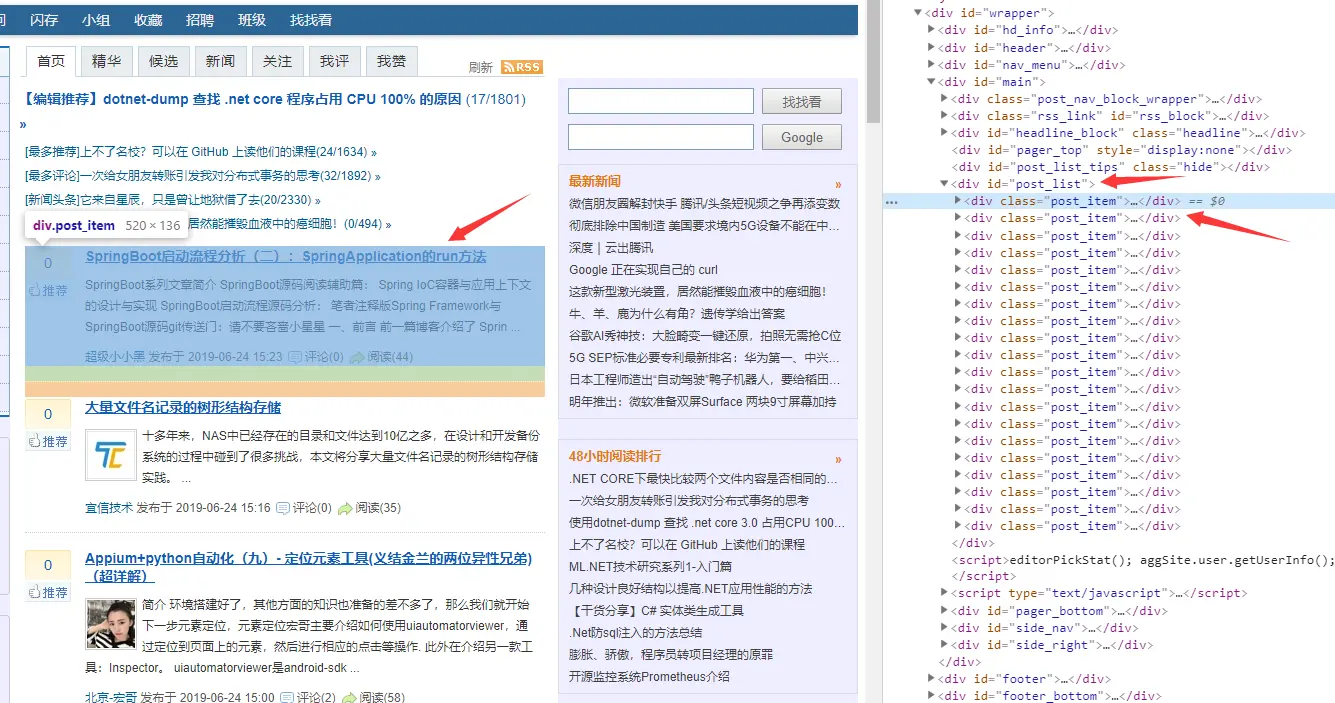
Task: Collapse the div id post_list node
Action: pyautogui.click(x=944, y=183)
